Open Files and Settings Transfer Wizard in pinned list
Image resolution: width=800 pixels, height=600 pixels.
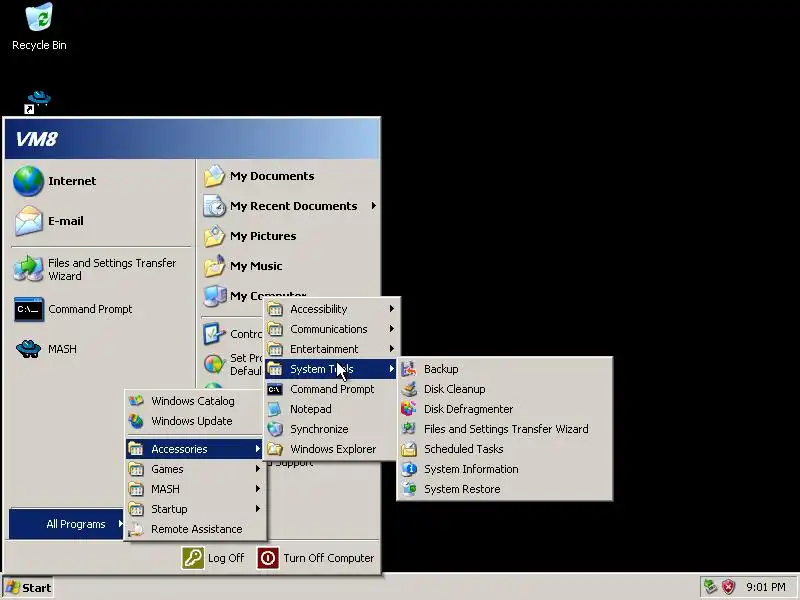pos(101,269)
